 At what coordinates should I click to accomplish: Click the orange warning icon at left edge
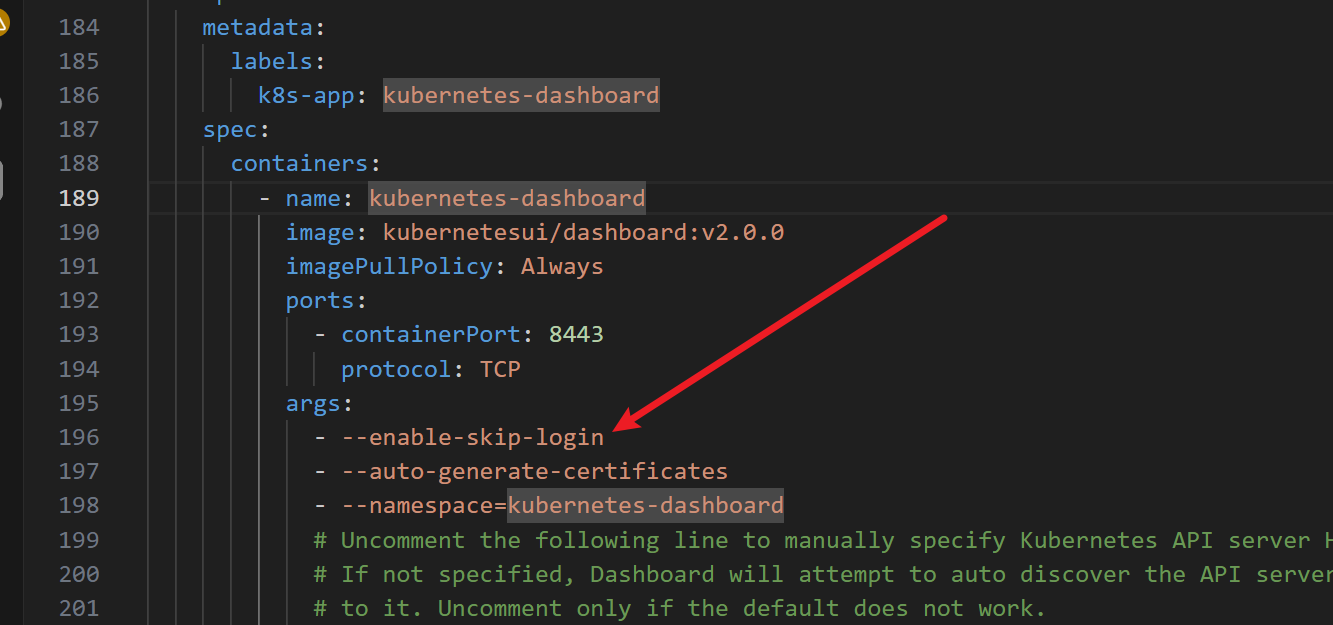click(x=3, y=20)
